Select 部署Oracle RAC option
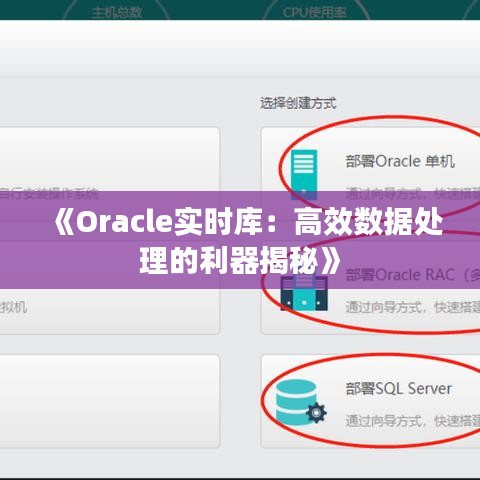Viewport: 480px width, 480px height. coord(413,275)
